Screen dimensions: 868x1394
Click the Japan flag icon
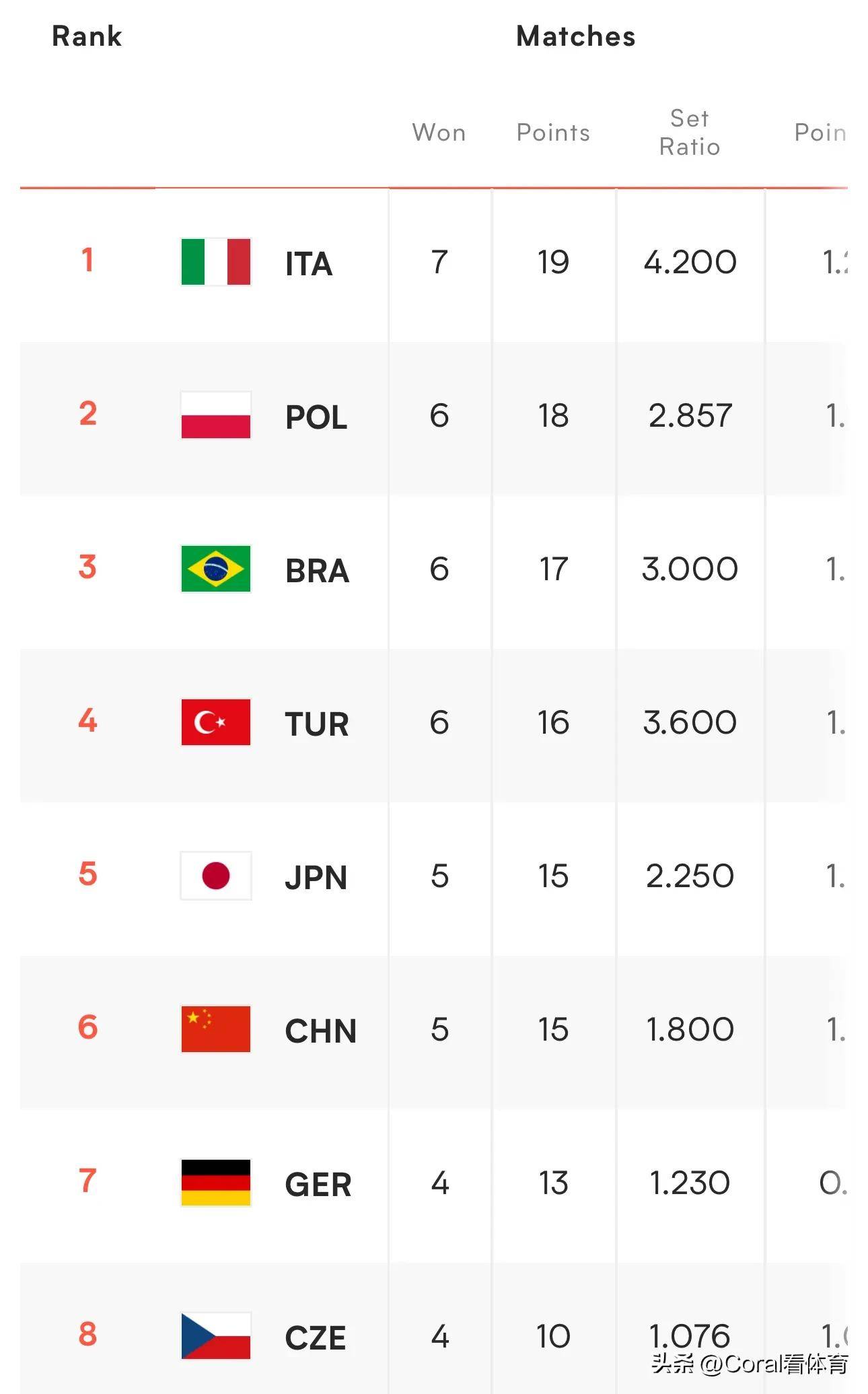[x=216, y=876]
